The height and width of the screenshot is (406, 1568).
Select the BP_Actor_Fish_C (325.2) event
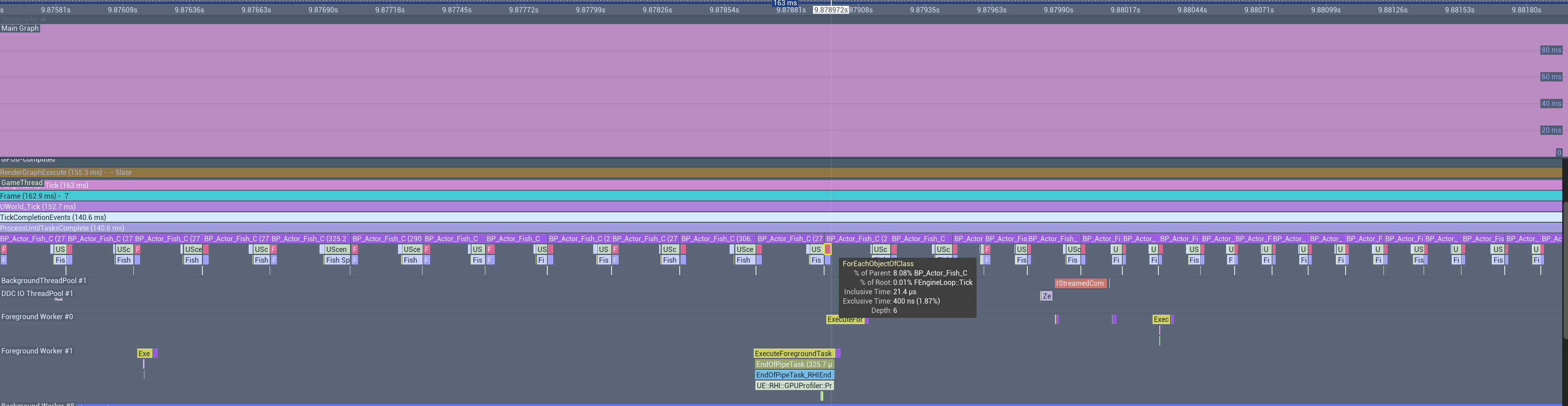point(310,239)
